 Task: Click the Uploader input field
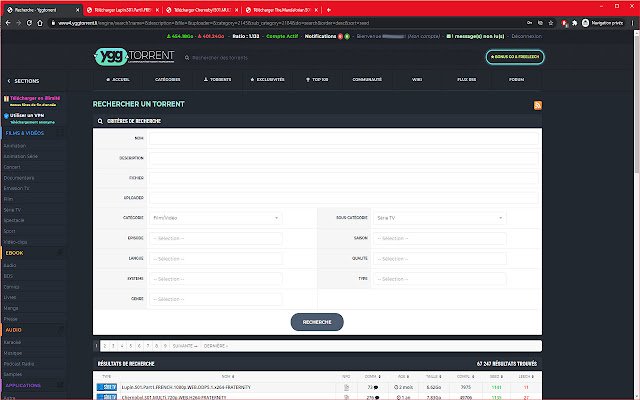[344, 198]
